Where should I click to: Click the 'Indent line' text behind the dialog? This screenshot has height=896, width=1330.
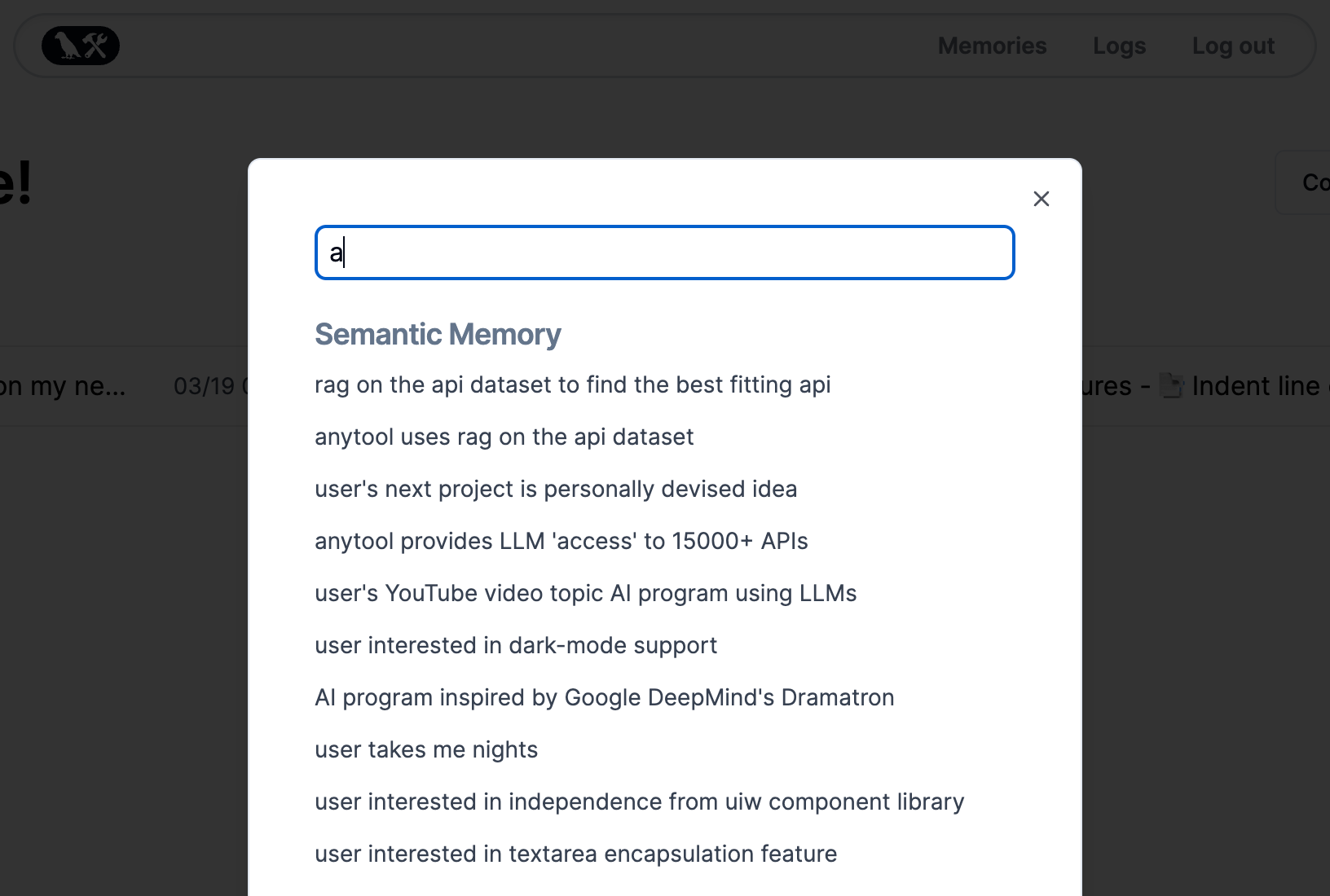pyautogui.click(x=1255, y=386)
